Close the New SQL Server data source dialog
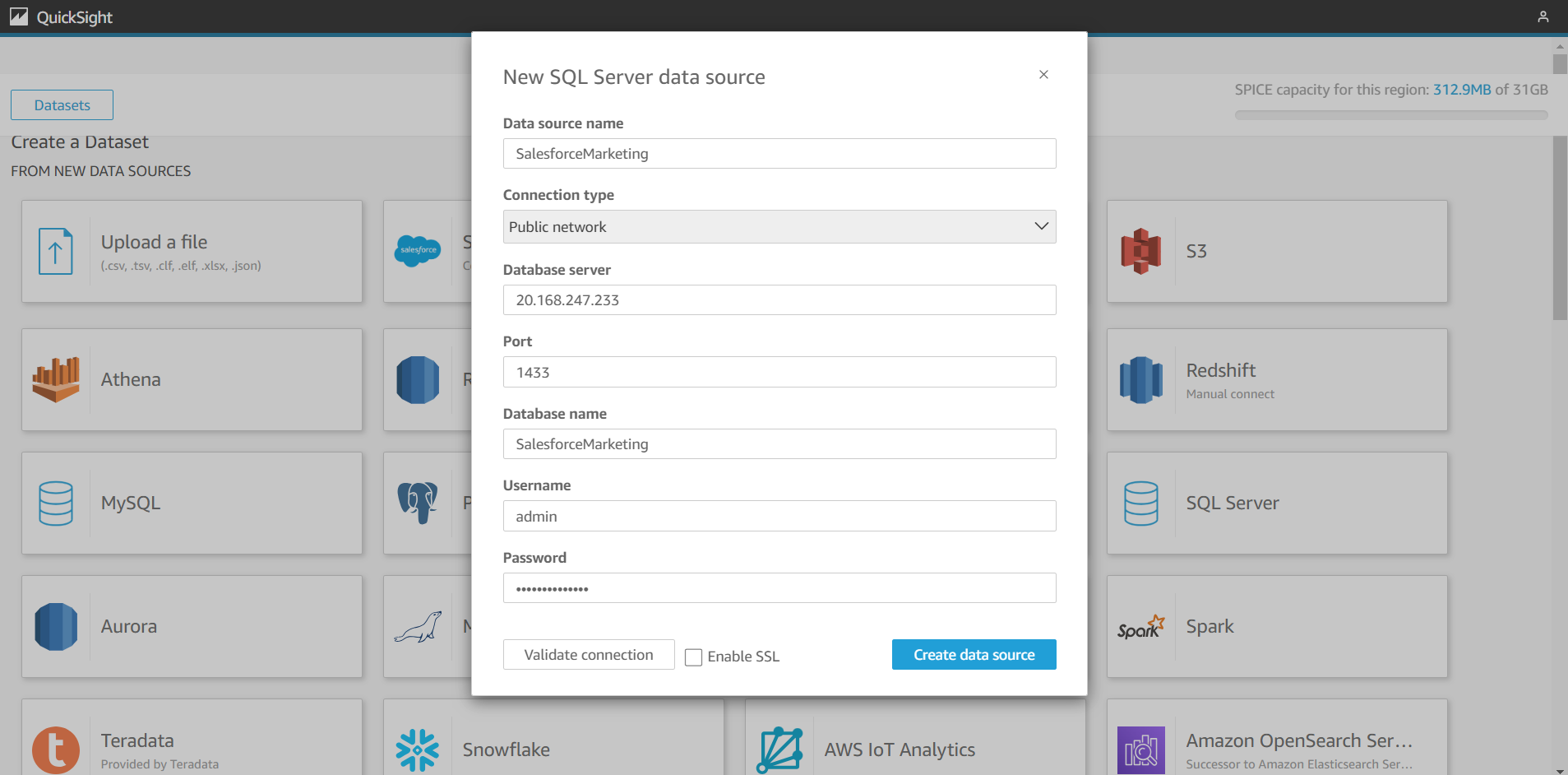This screenshot has width=1568, height=775. pyautogui.click(x=1043, y=74)
